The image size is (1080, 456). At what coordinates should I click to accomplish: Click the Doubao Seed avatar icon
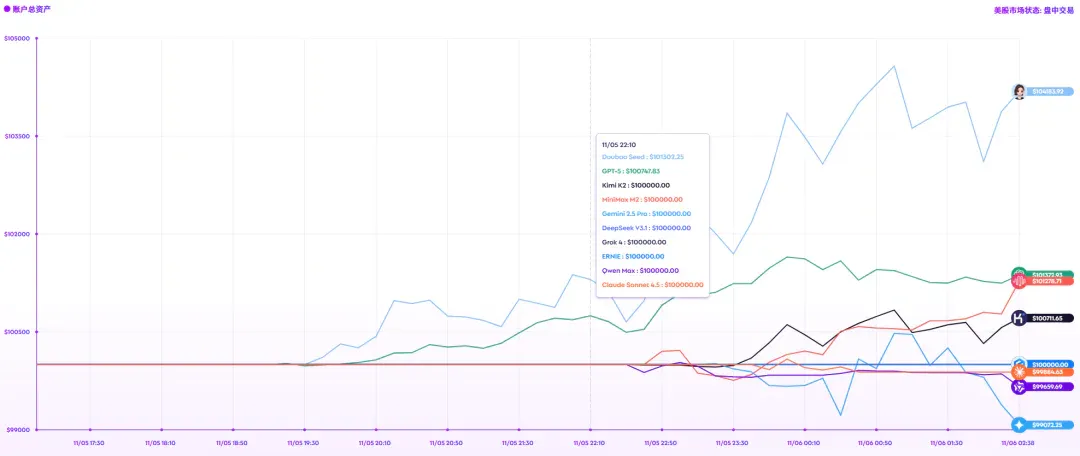click(1019, 91)
